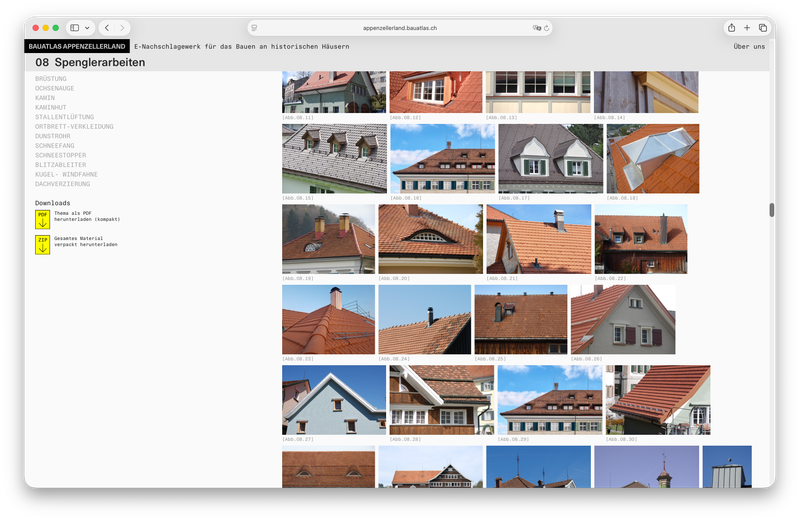Open thumbnail Abb.08.12 dormer window
Image resolution: width=800 pixels, height=520 pixels.
point(436,92)
